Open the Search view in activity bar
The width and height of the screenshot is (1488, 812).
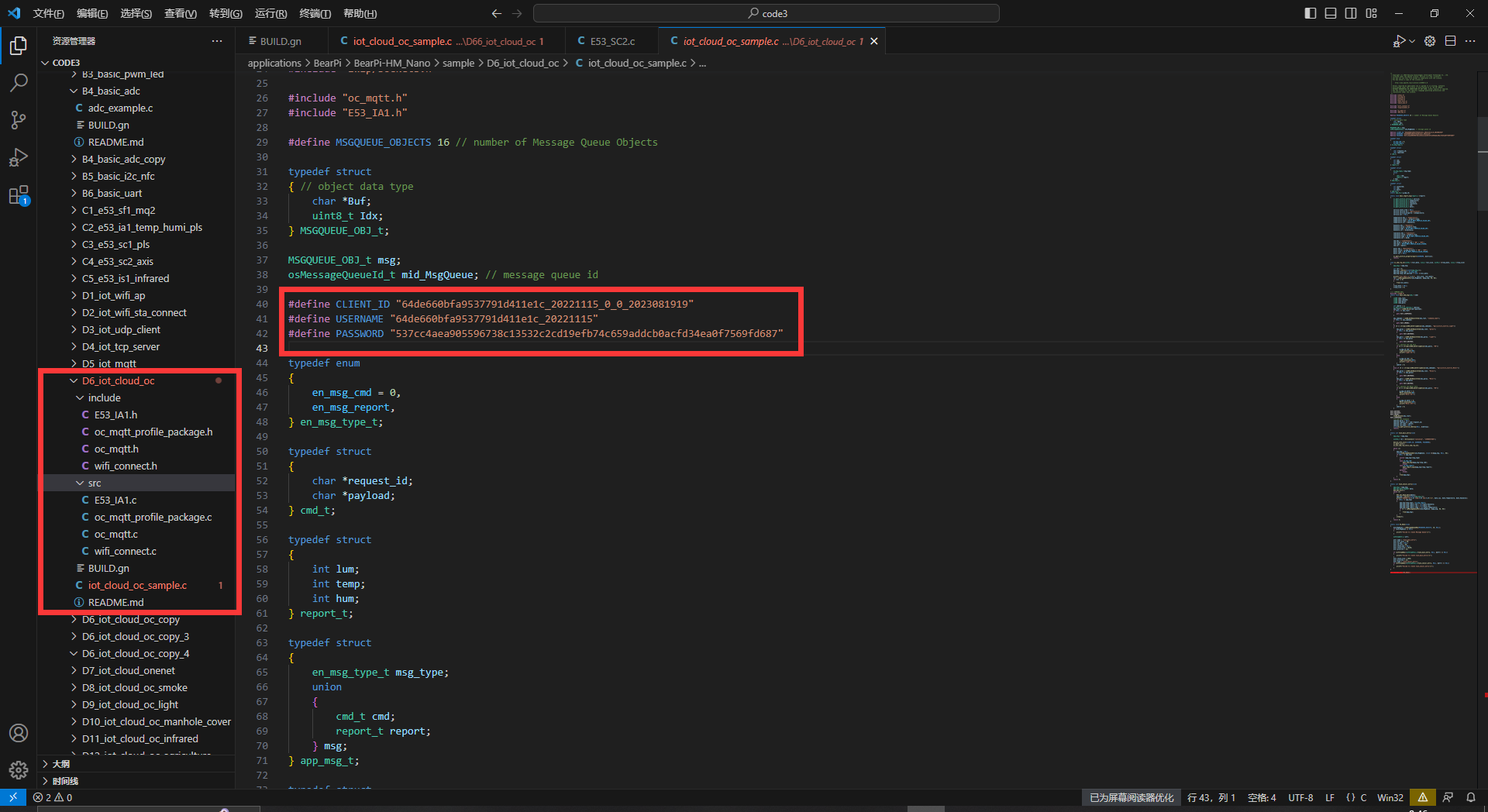pos(19,82)
